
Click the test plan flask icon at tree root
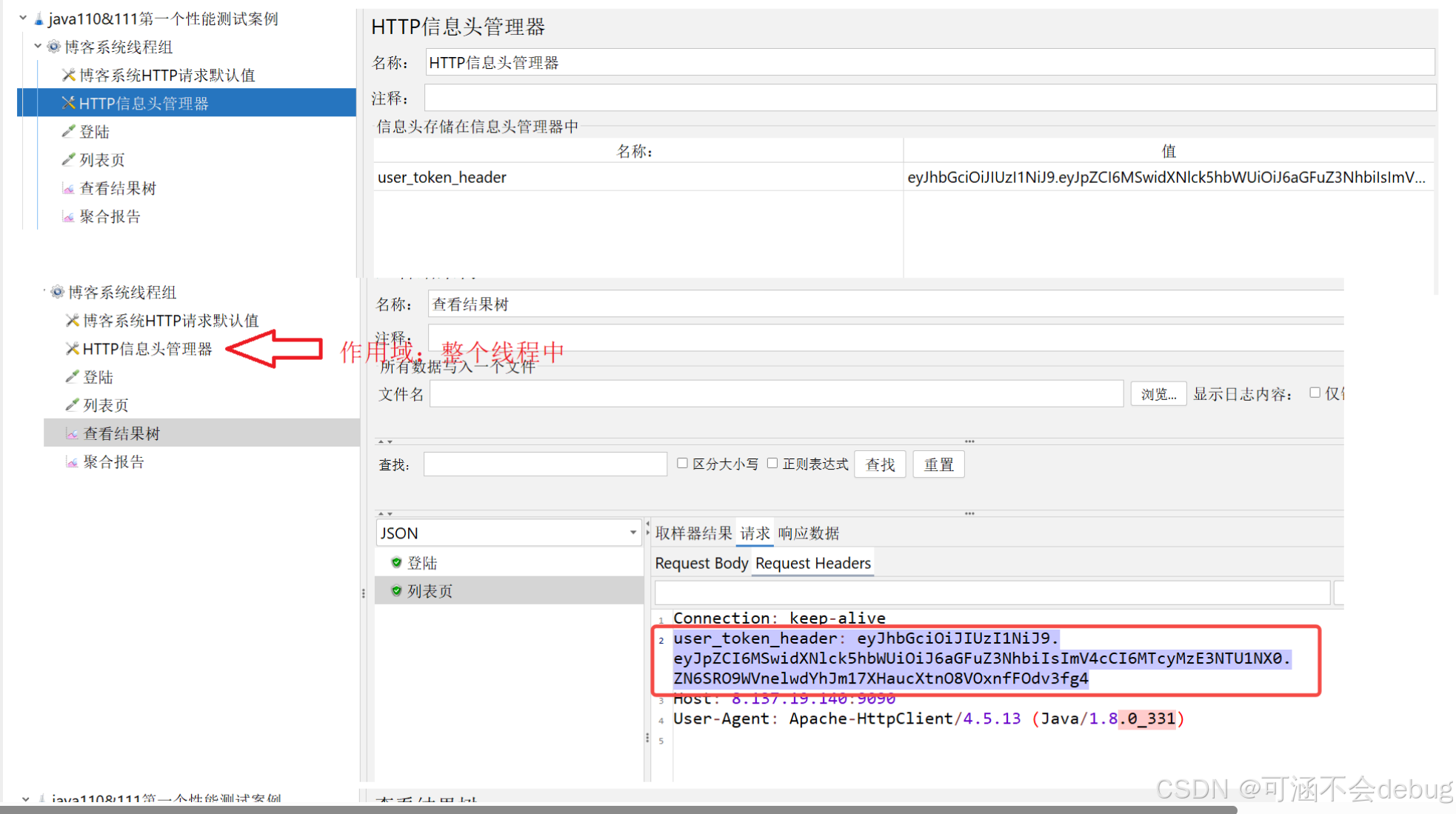pos(39,19)
